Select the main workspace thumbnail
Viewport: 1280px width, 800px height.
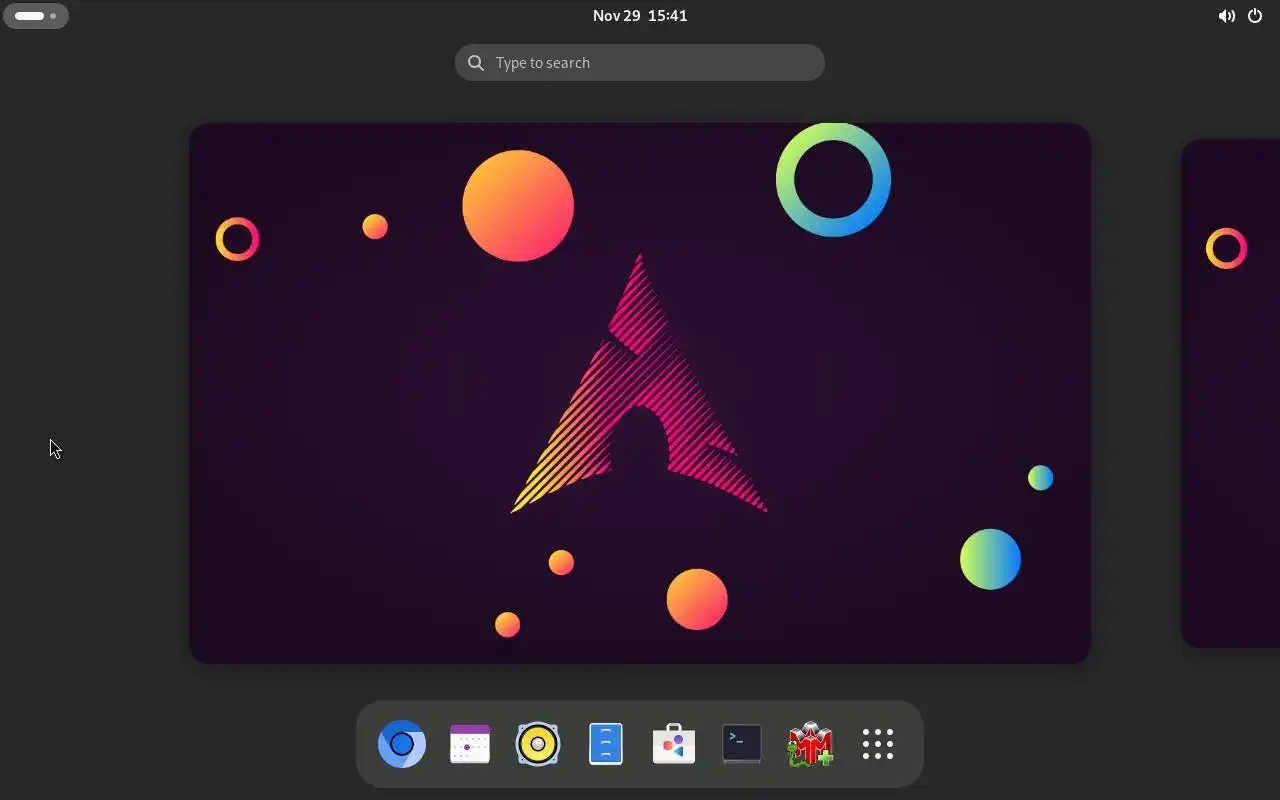(640, 393)
